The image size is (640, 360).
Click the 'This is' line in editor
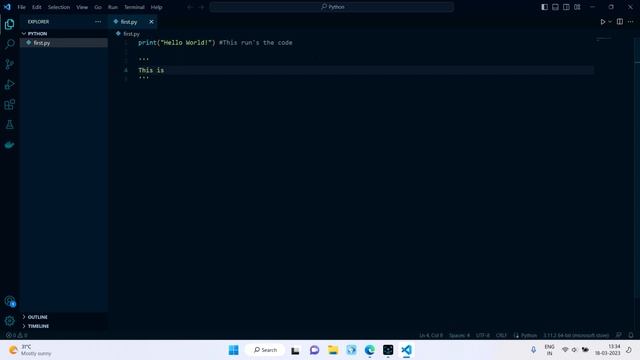click(x=151, y=70)
